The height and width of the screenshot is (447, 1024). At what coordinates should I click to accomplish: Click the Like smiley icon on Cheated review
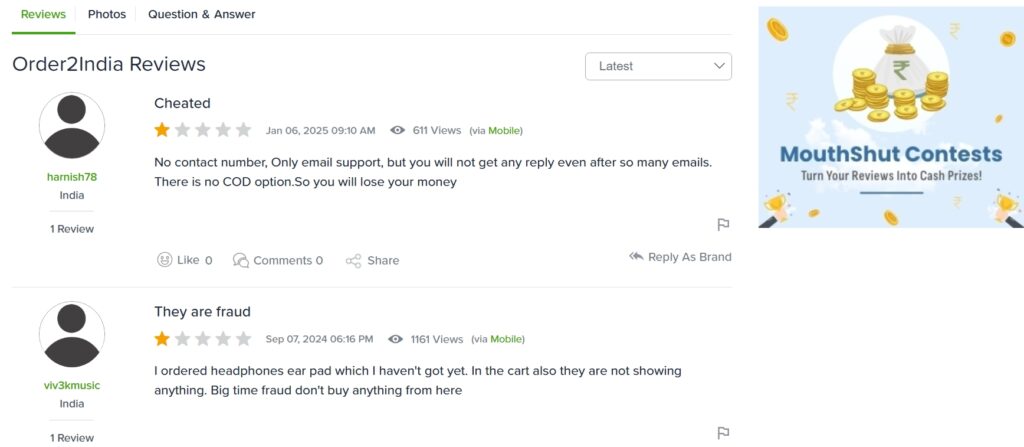[x=165, y=260]
